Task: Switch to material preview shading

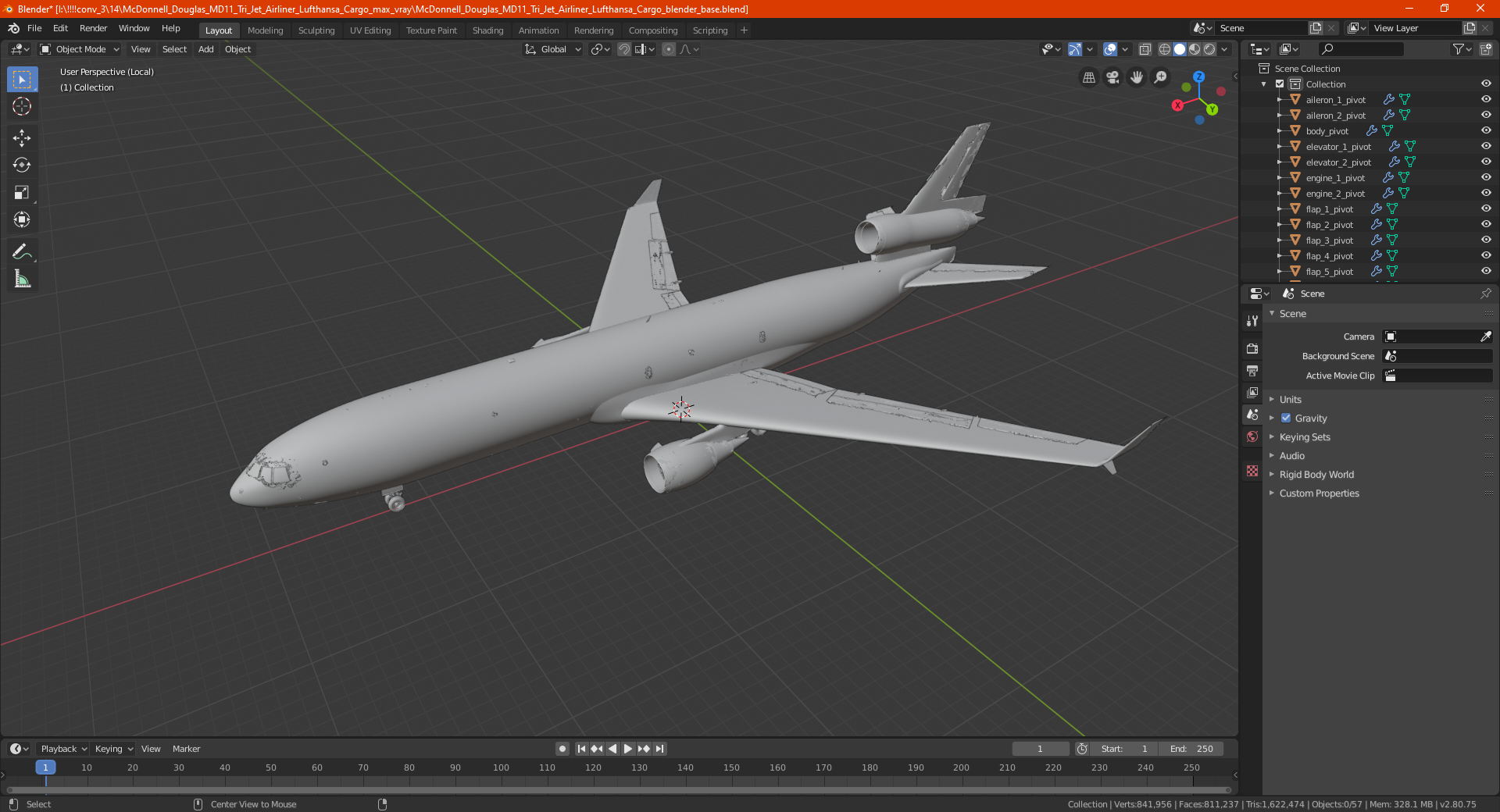Action: (1195, 49)
